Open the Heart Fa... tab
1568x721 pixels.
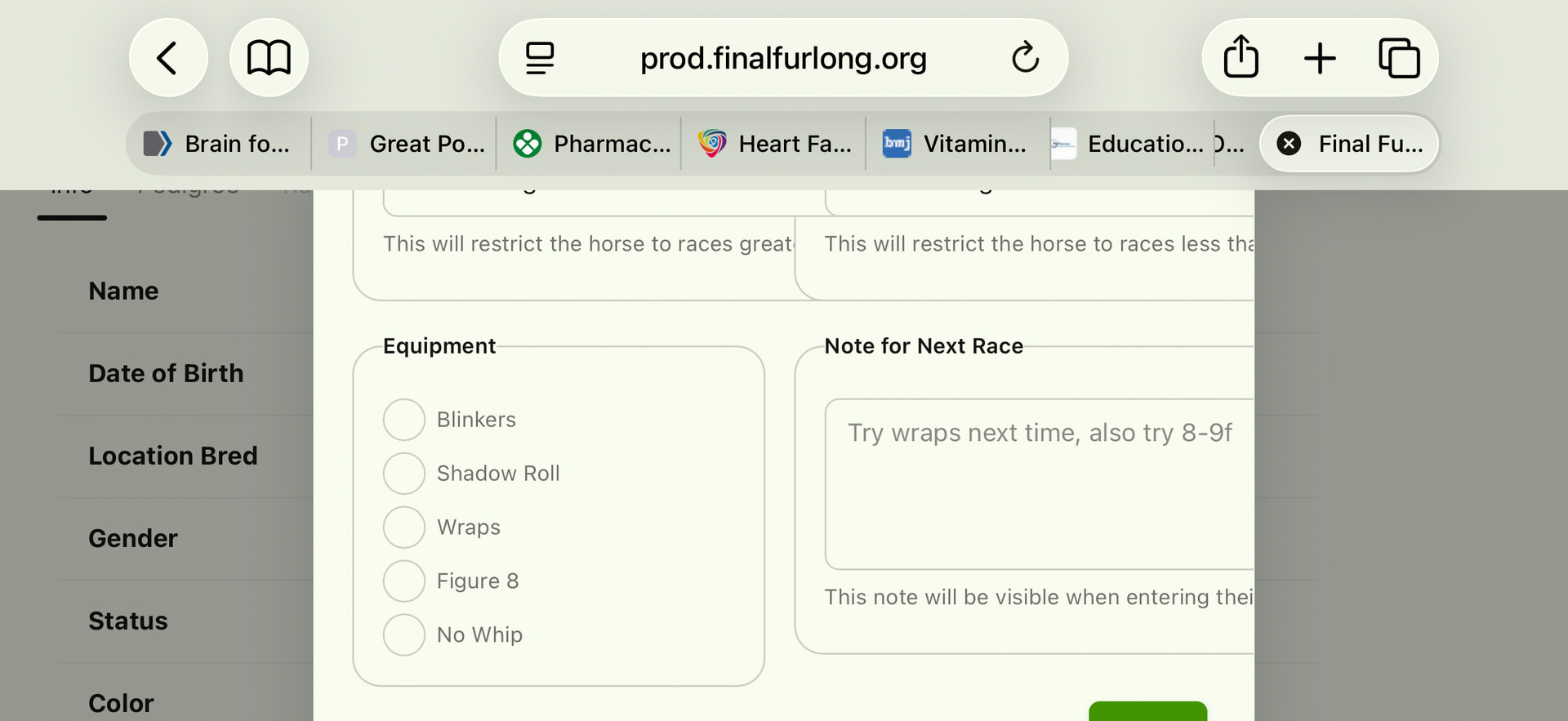775,144
